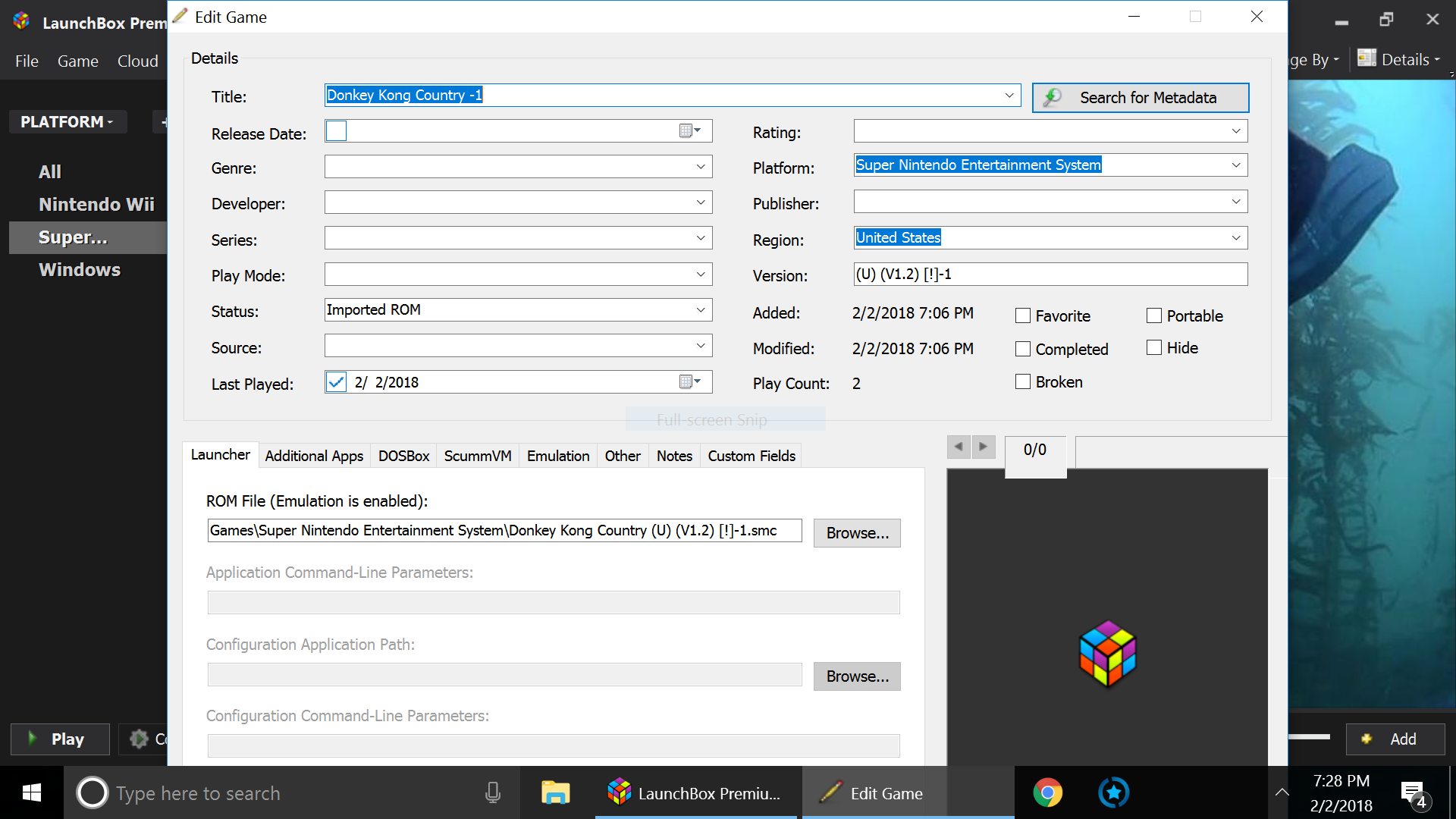
Task: Click the LaunchBox logo in main window
Action: coord(21,21)
